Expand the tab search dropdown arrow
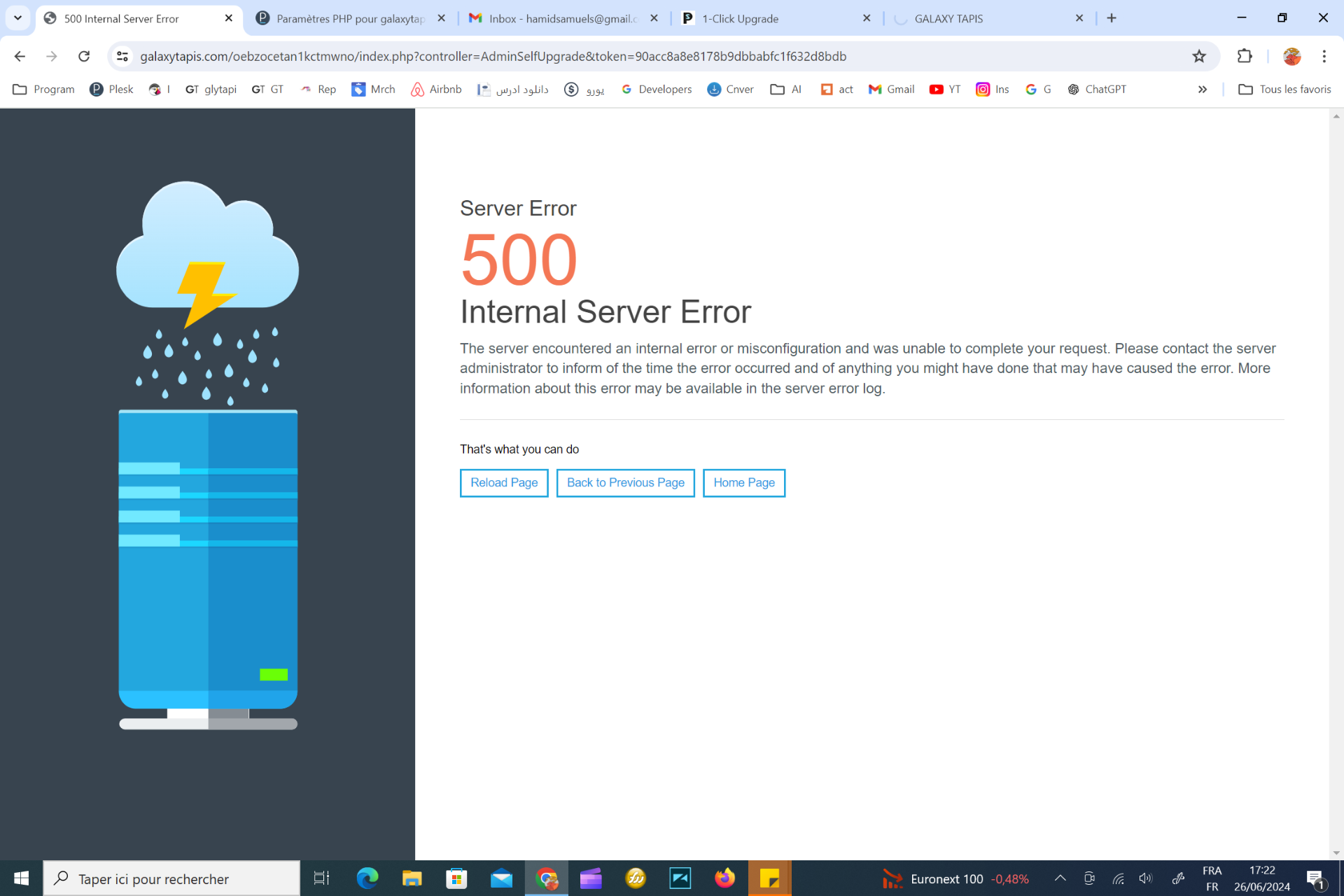This screenshot has height=896, width=1344. click(x=17, y=18)
